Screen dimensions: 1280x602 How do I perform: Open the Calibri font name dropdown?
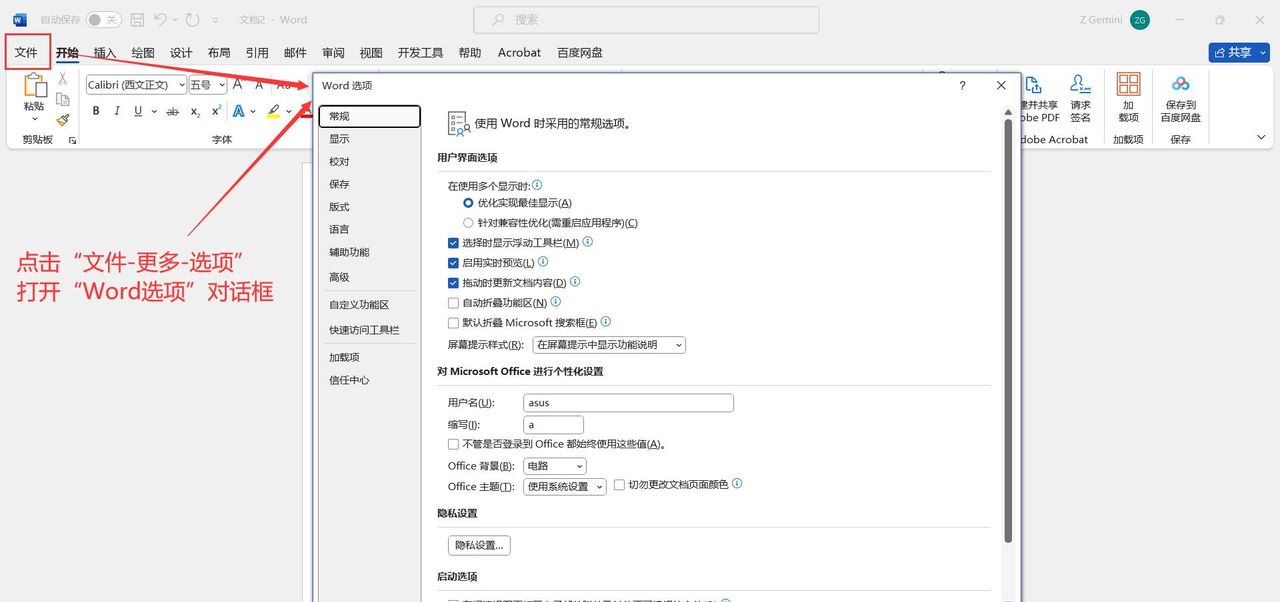point(181,85)
